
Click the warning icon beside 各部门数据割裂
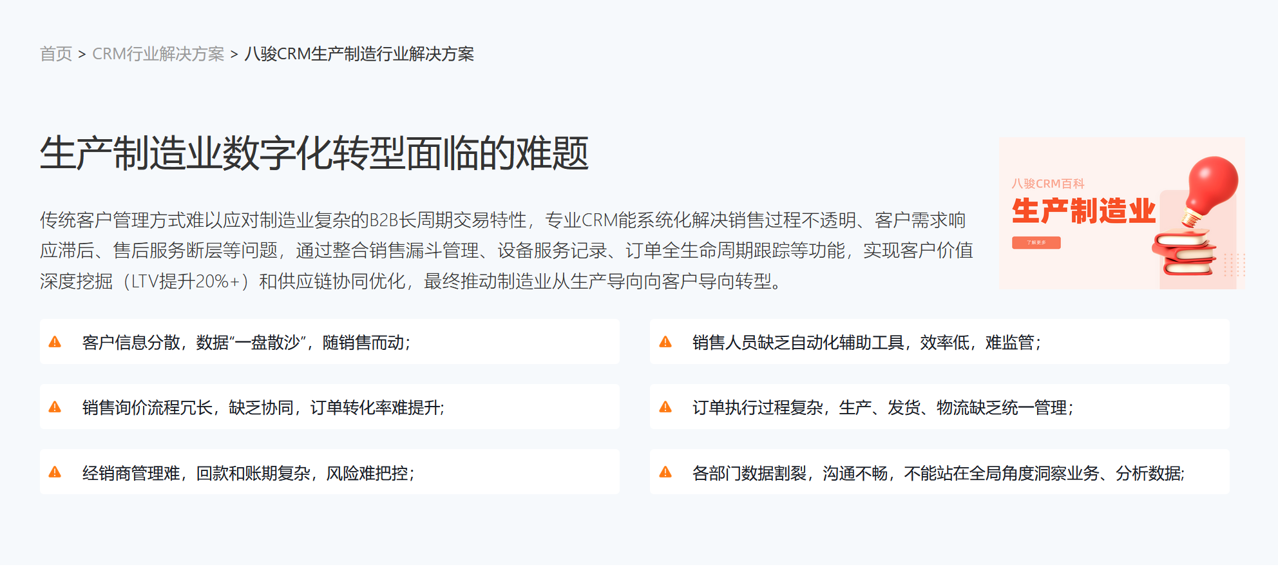[665, 472]
